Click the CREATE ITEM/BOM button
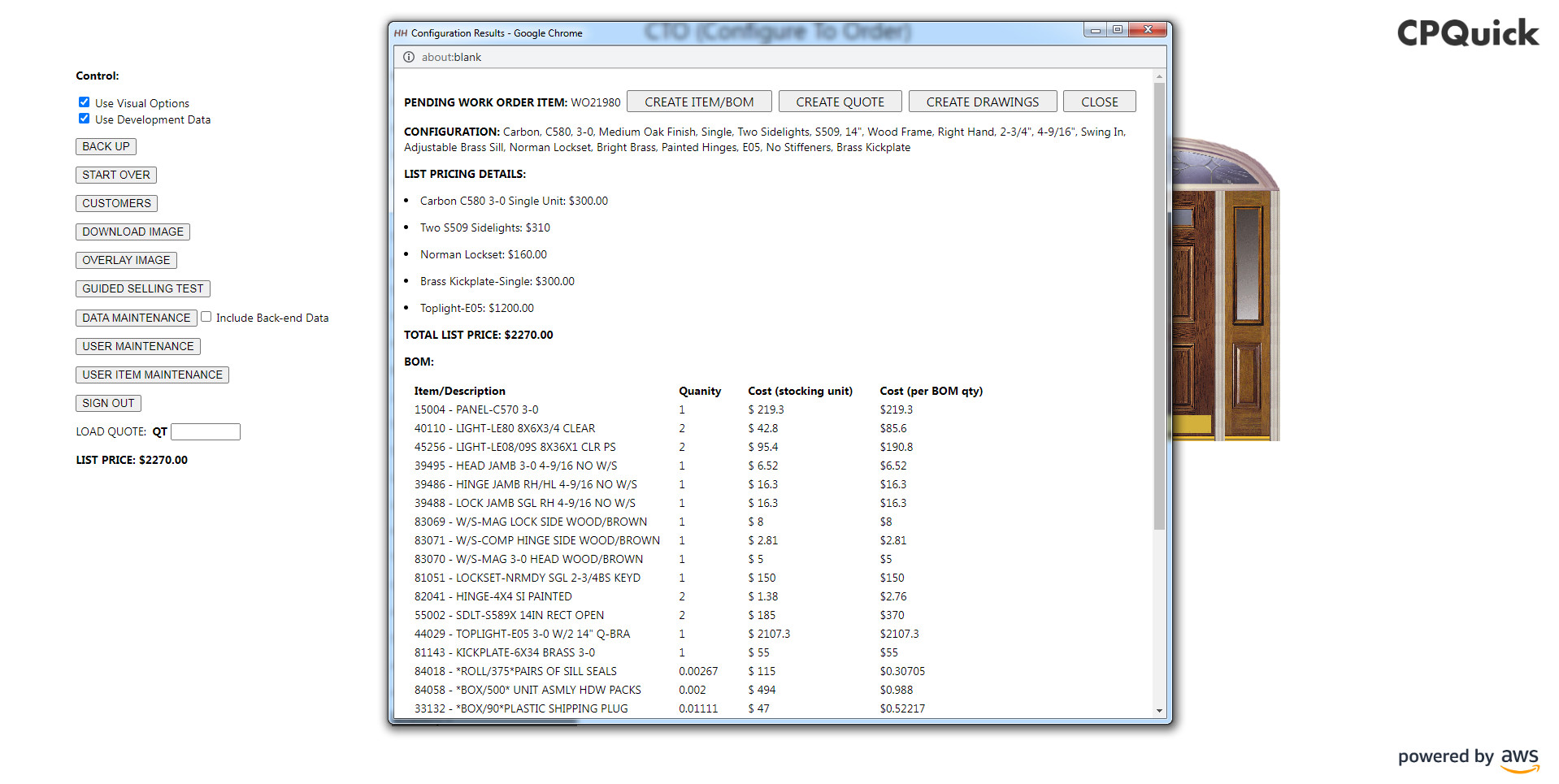1559x784 pixels. point(700,101)
